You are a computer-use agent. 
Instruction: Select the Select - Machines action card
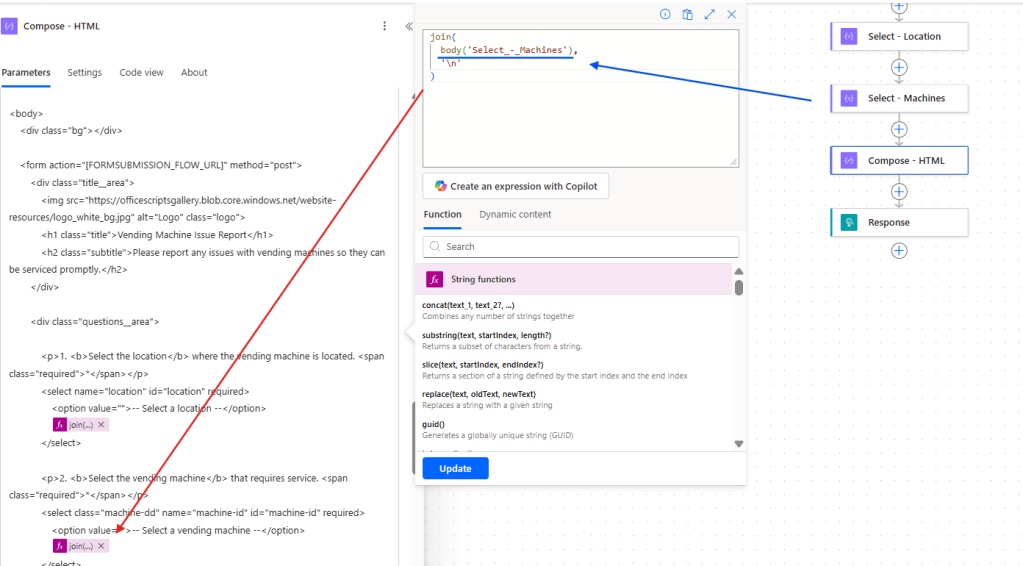(899, 98)
